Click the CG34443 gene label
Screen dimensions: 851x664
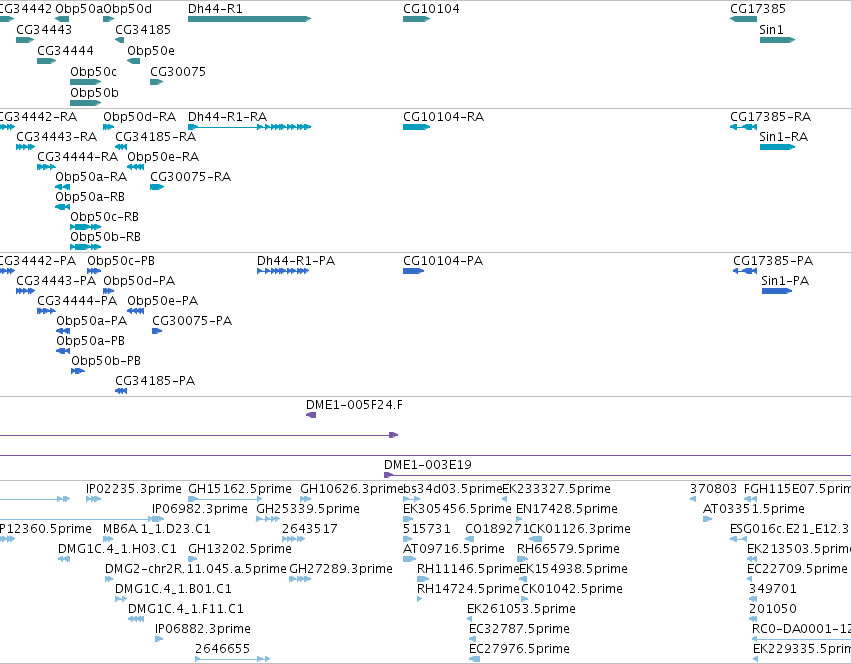point(44,30)
